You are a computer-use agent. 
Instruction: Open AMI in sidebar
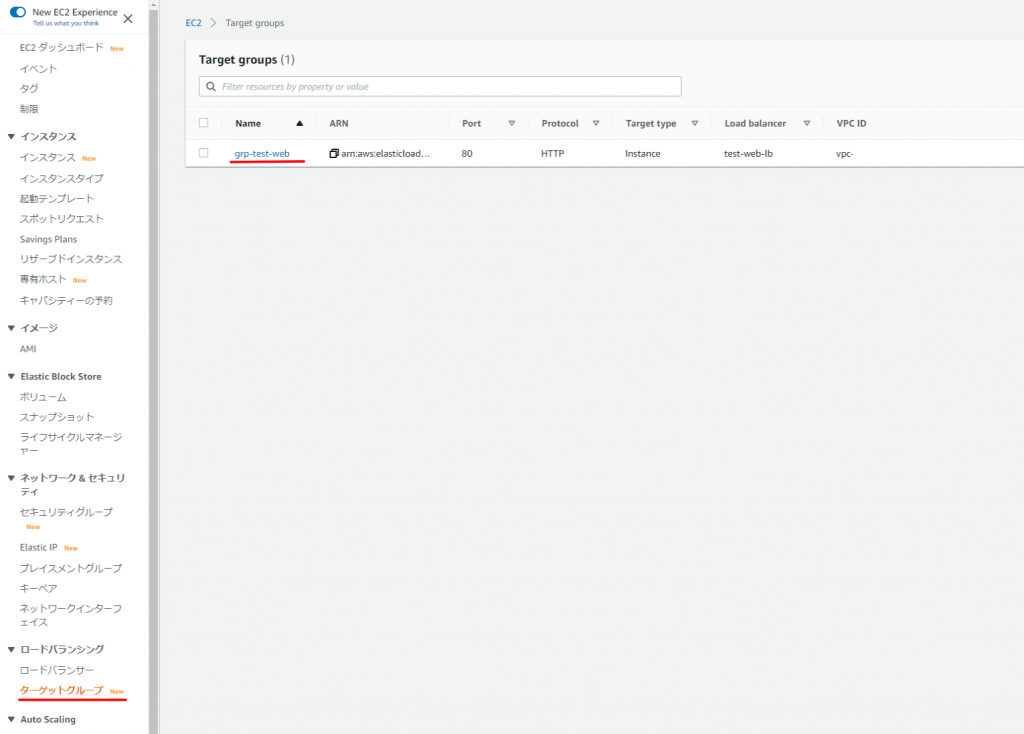click(x=28, y=349)
